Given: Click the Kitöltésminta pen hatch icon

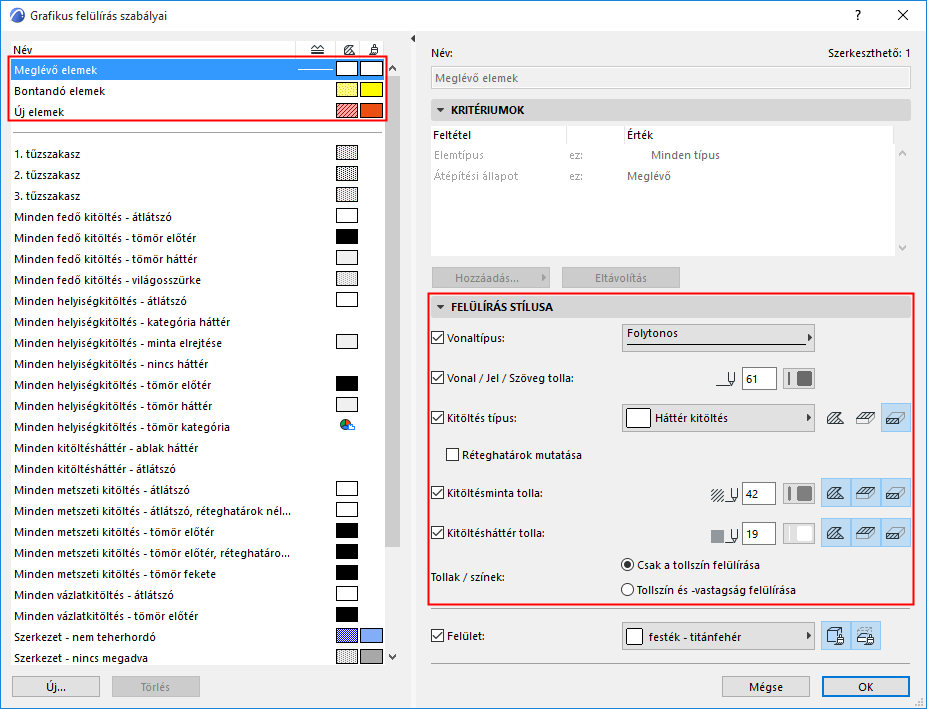Looking at the screenshot, I should pyautogui.click(x=724, y=494).
